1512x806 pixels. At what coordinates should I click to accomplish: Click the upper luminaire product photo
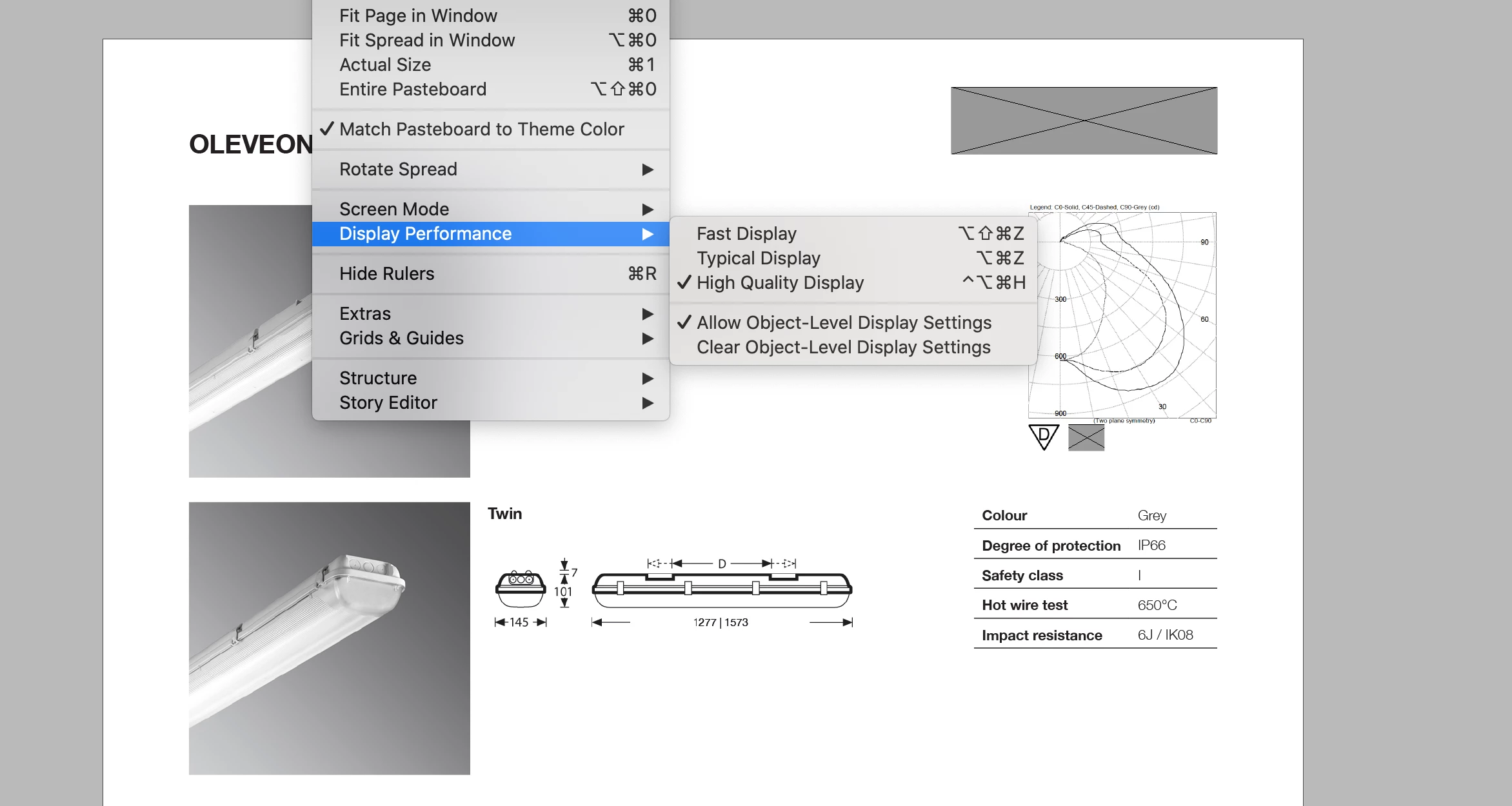click(x=250, y=342)
